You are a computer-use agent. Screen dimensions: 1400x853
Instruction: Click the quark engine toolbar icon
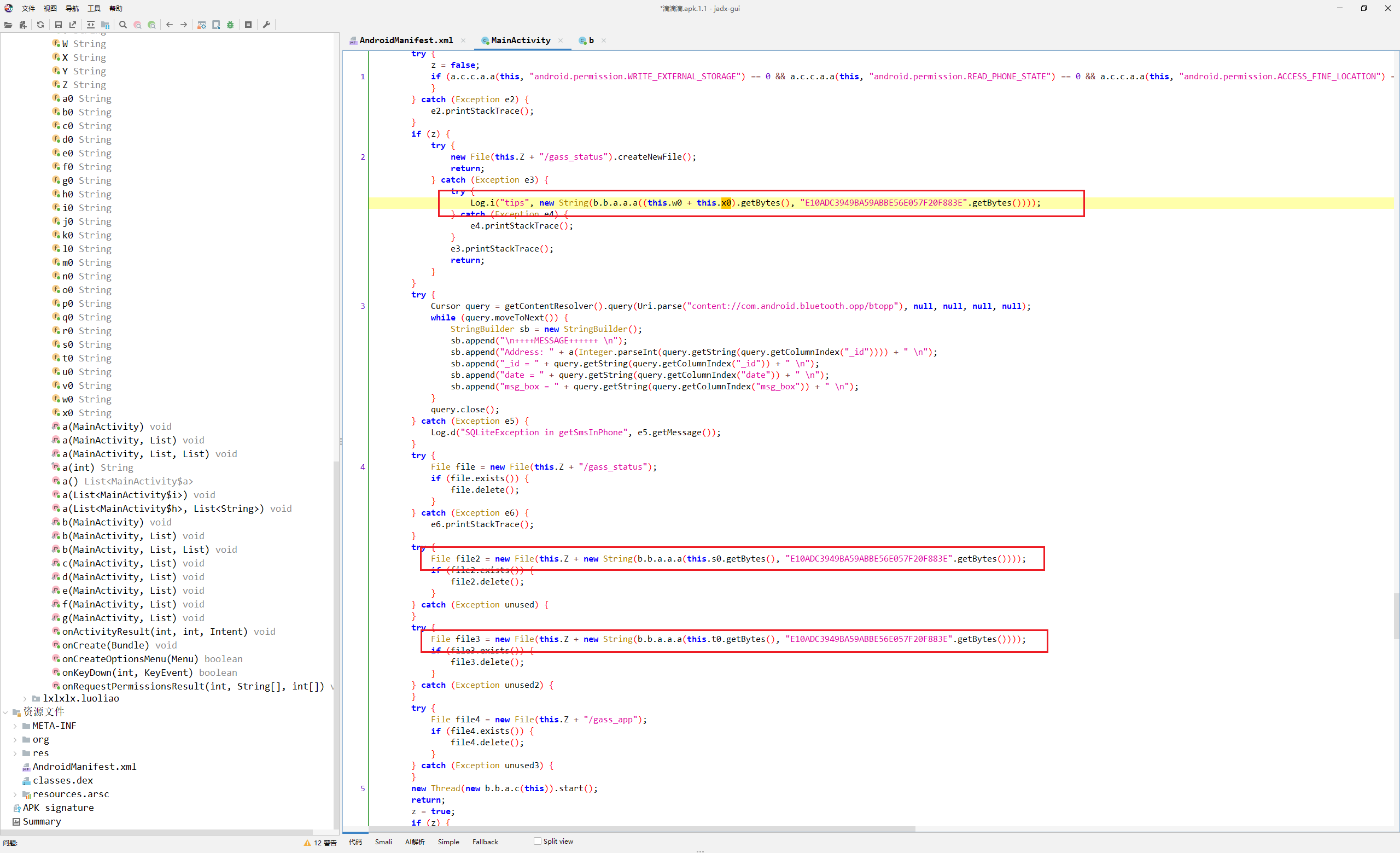click(216, 25)
